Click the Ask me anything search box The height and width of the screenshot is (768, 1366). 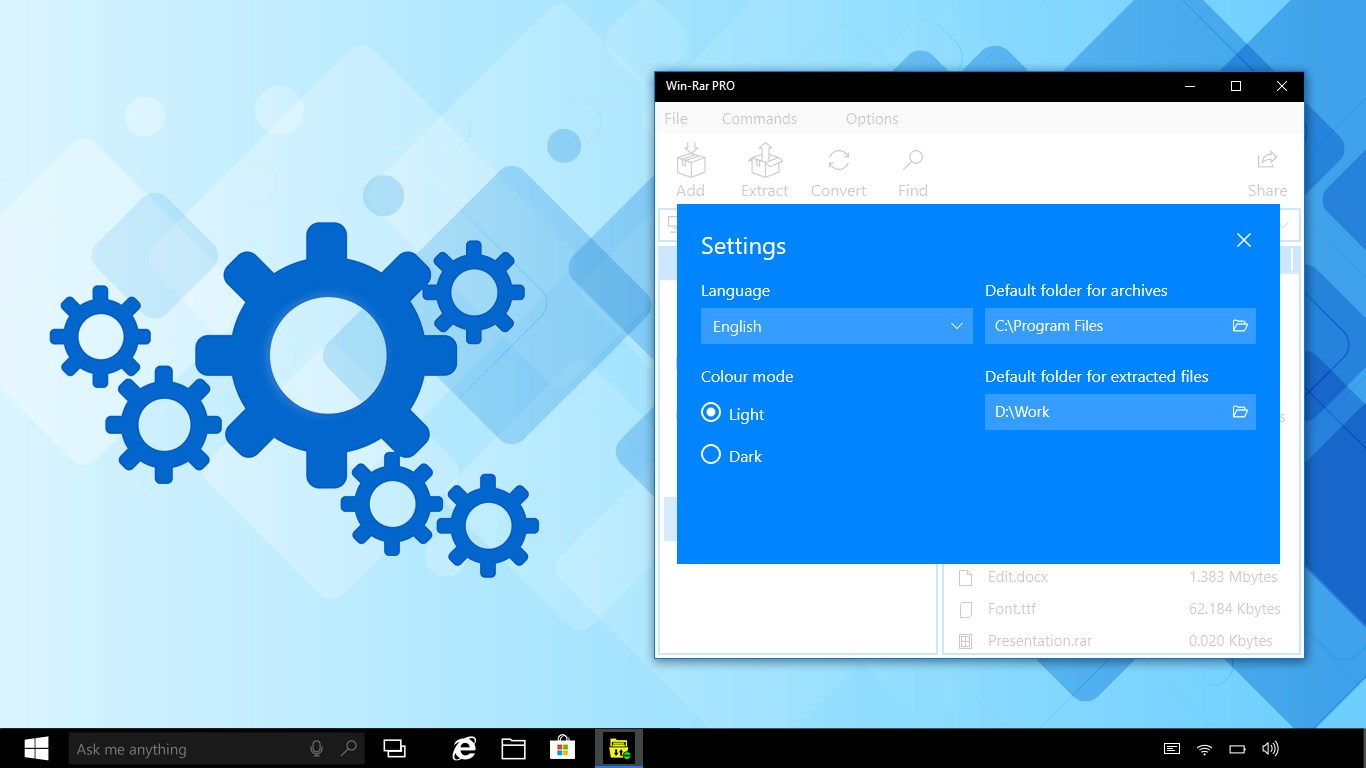click(215, 749)
